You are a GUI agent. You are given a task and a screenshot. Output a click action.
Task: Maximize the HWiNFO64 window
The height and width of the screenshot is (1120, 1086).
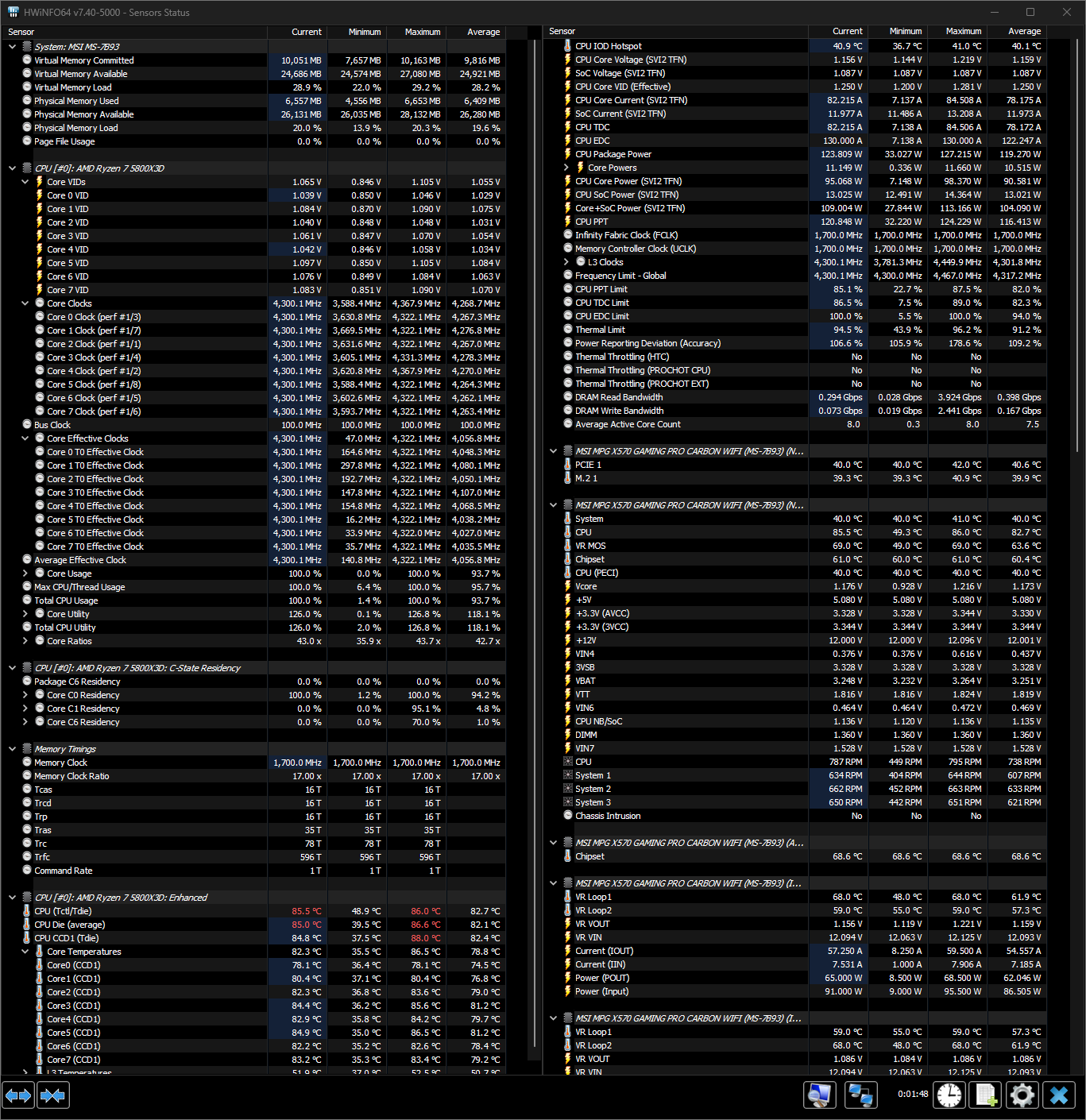(1030, 12)
